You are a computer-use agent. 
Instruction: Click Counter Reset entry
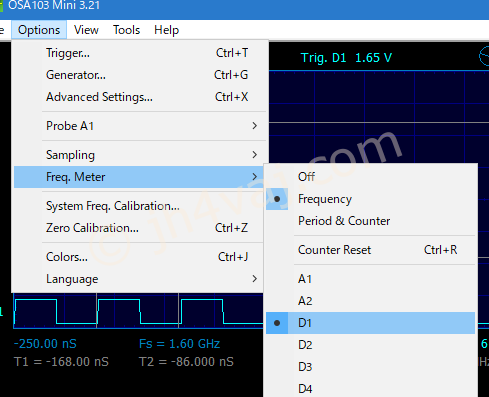pos(370,250)
